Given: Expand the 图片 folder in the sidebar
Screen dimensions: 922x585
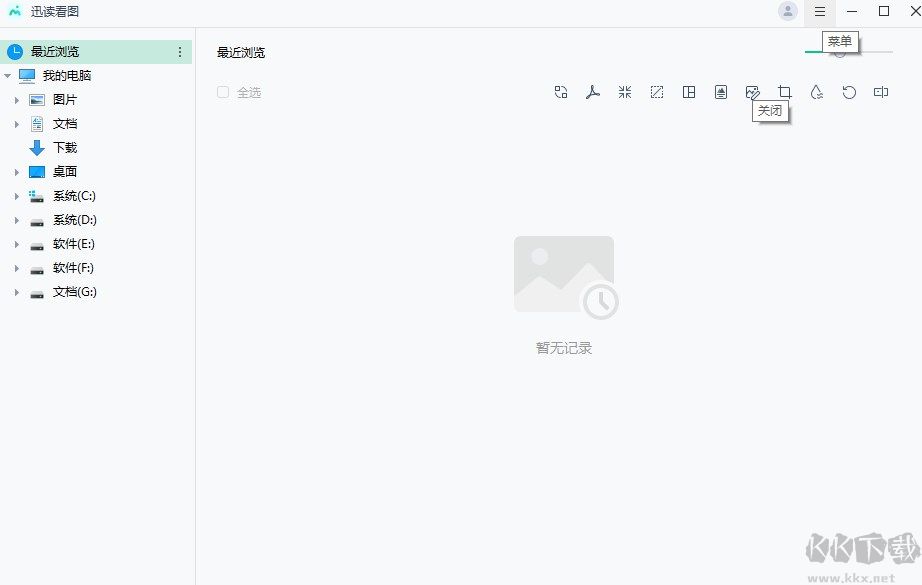Looking at the screenshot, I should coord(16,99).
